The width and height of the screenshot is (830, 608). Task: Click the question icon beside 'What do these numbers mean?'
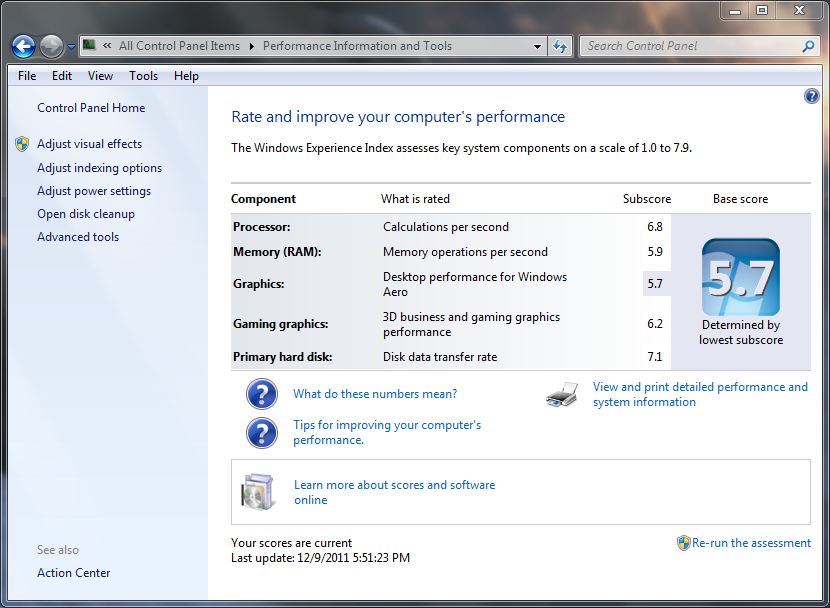tap(261, 394)
